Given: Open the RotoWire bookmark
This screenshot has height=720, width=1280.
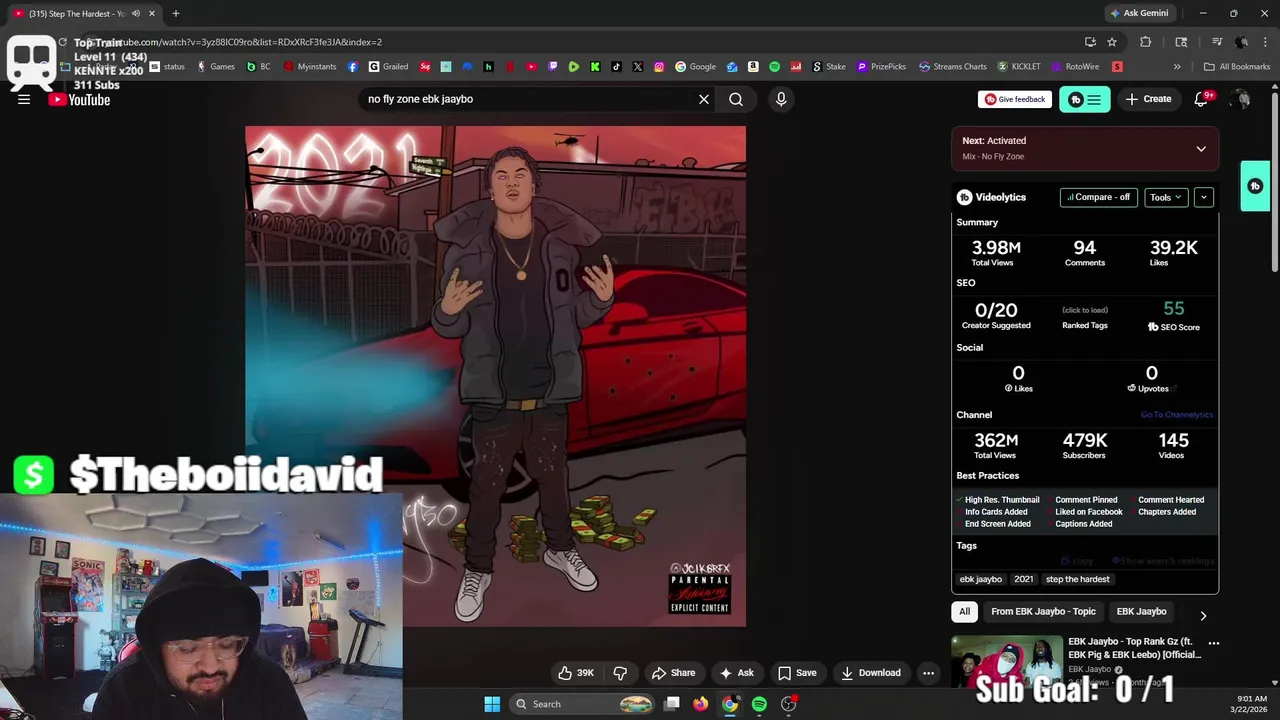Looking at the screenshot, I should (1075, 67).
